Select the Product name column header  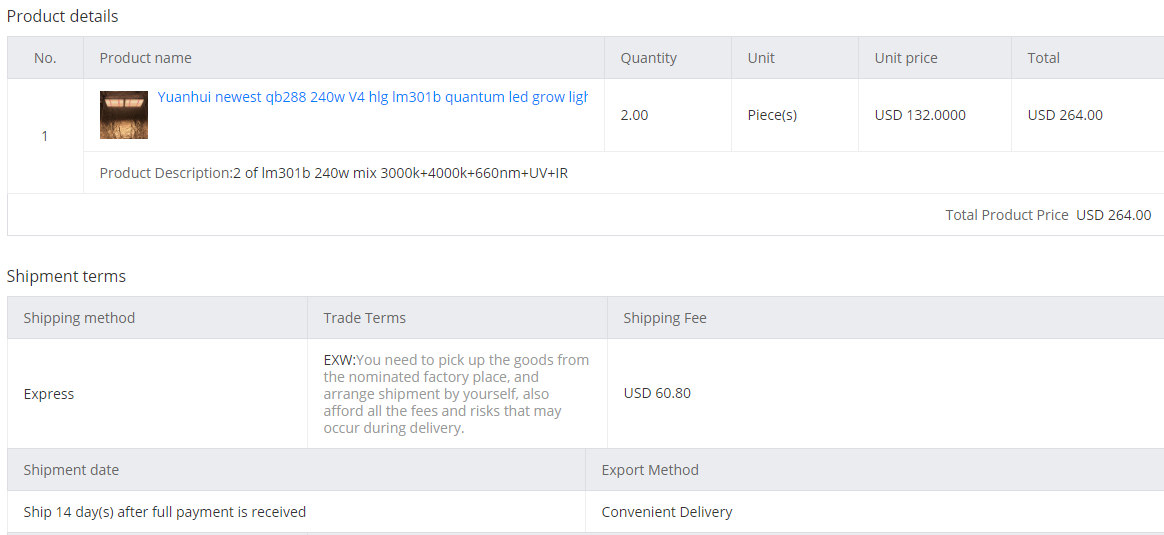click(x=146, y=58)
